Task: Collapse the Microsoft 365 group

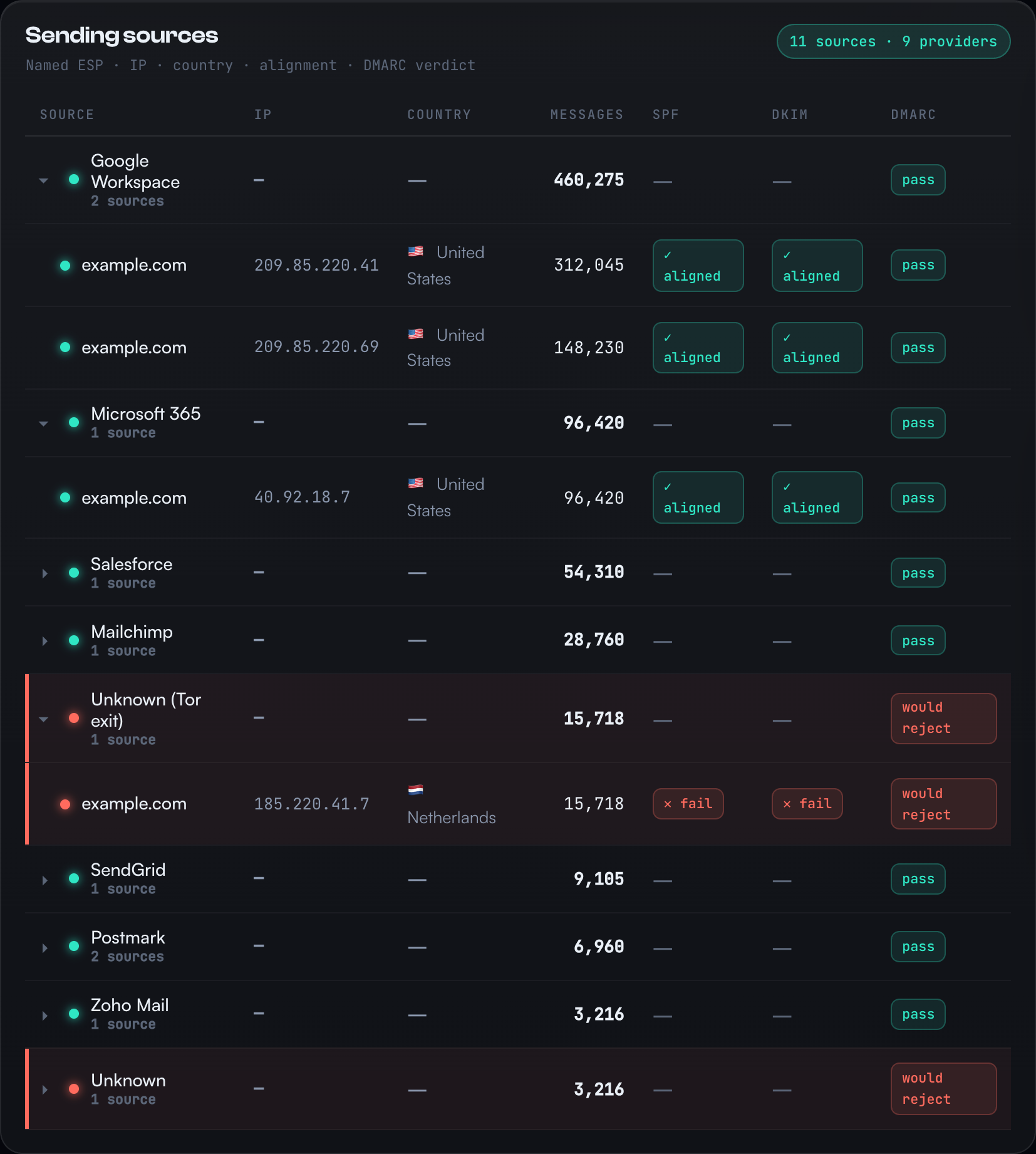Action: 44,424
